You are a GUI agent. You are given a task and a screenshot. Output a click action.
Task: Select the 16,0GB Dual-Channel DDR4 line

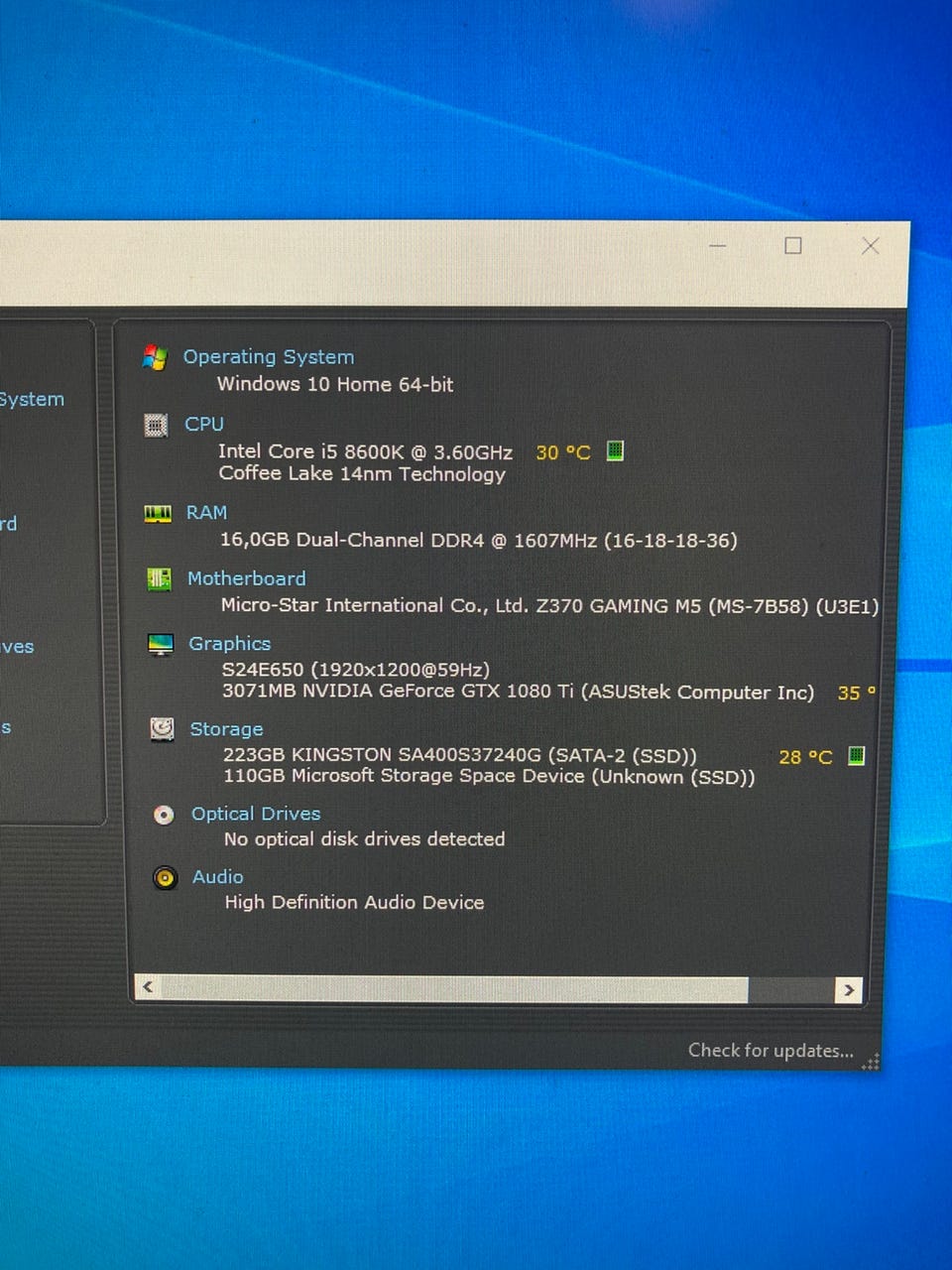479,541
